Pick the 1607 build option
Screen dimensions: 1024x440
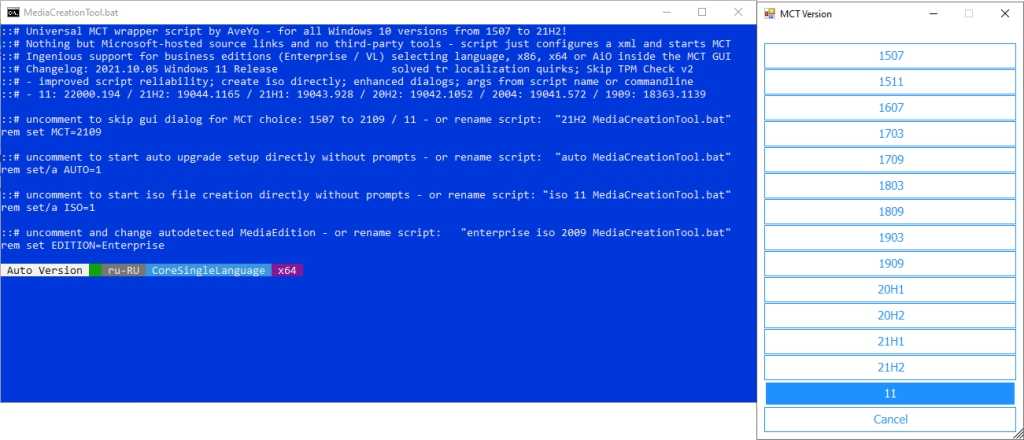[891, 108]
